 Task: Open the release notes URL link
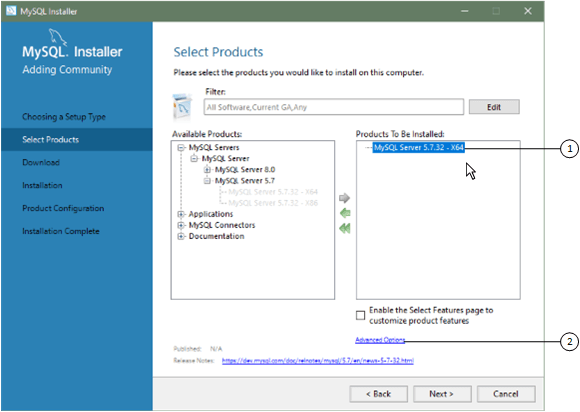[x=318, y=361]
